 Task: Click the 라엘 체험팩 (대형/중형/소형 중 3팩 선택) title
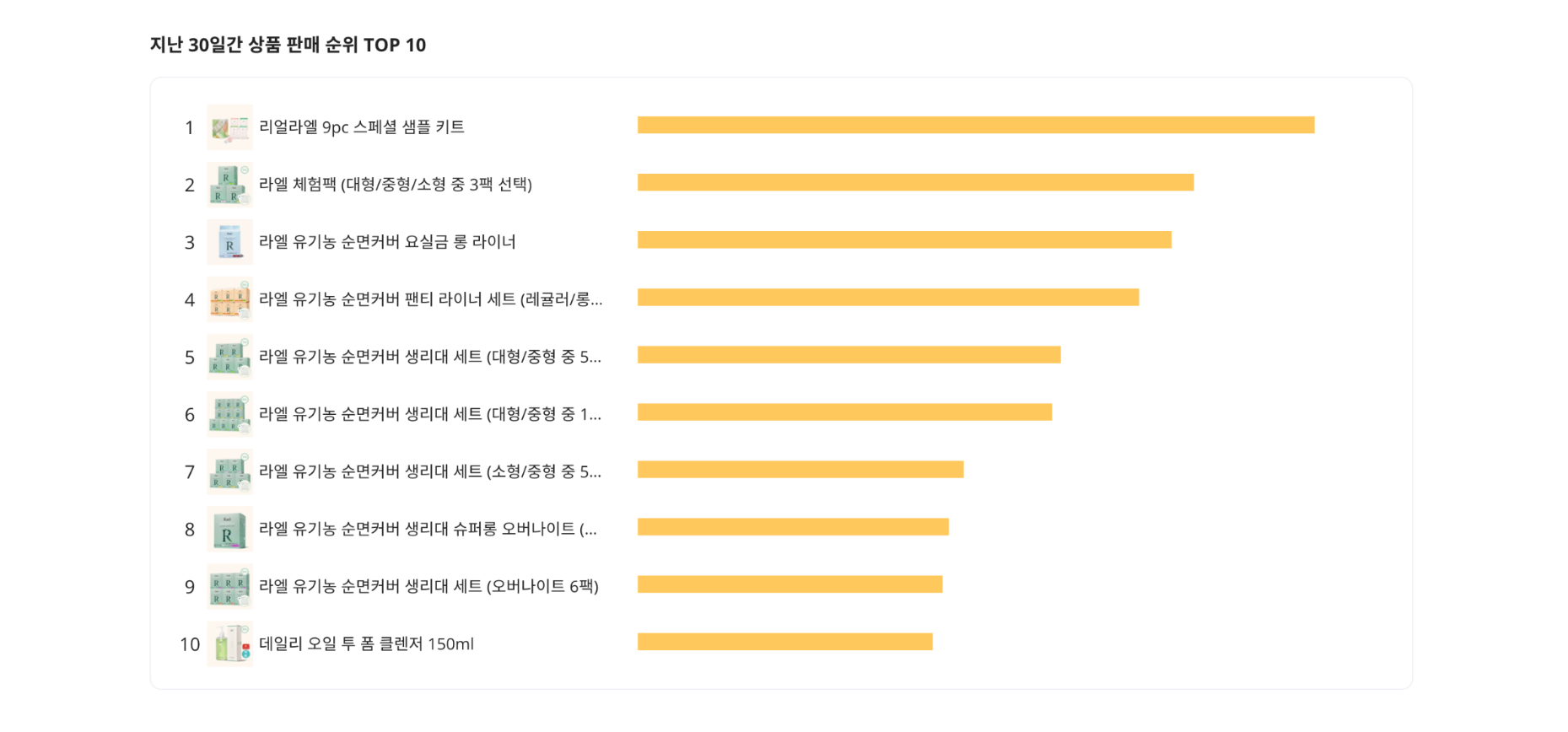click(396, 184)
